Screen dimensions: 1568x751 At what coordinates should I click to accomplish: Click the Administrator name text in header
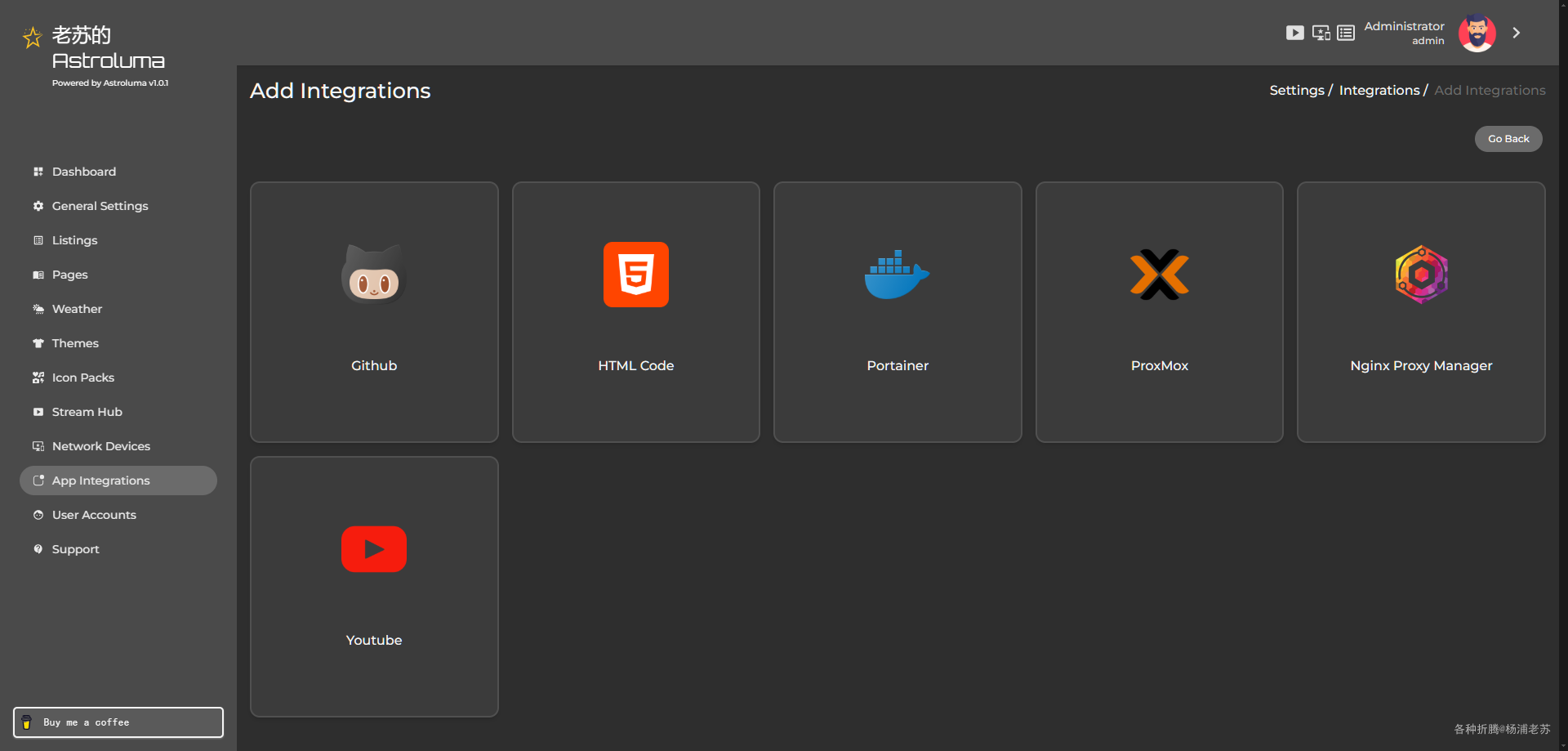click(x=1404, y=26)
